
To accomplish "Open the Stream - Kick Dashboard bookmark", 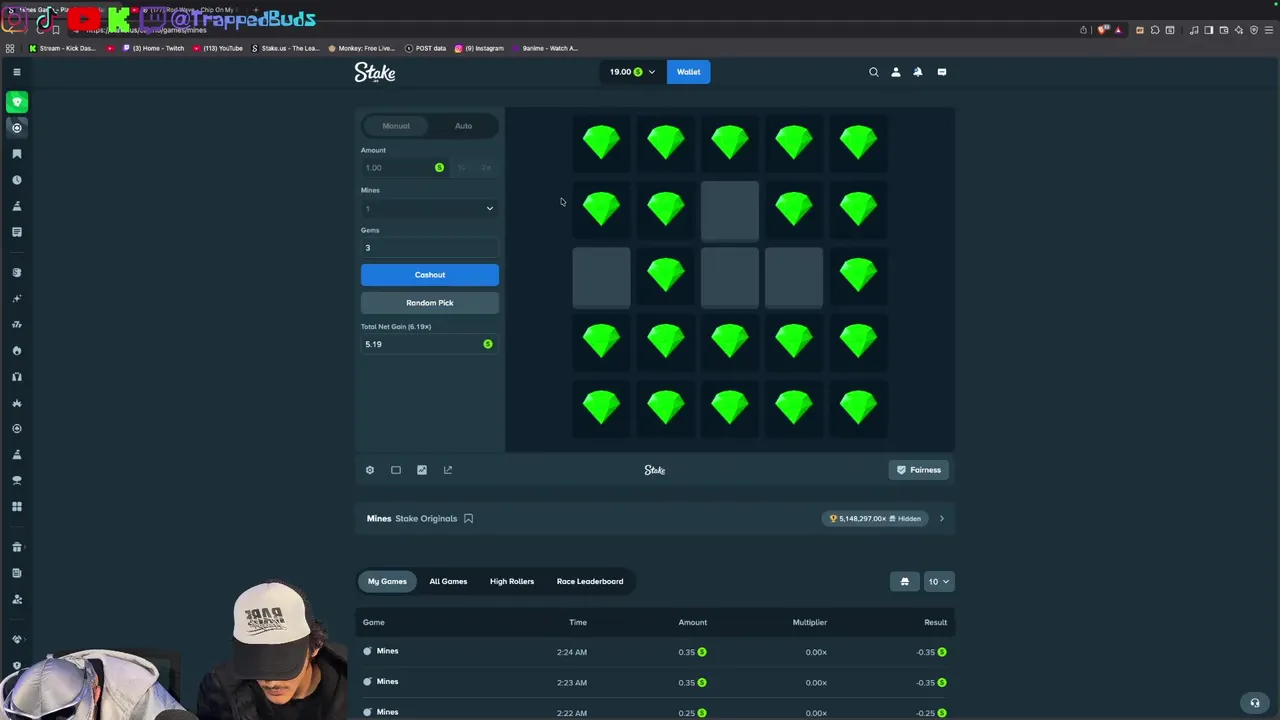I will click(63, 48).
